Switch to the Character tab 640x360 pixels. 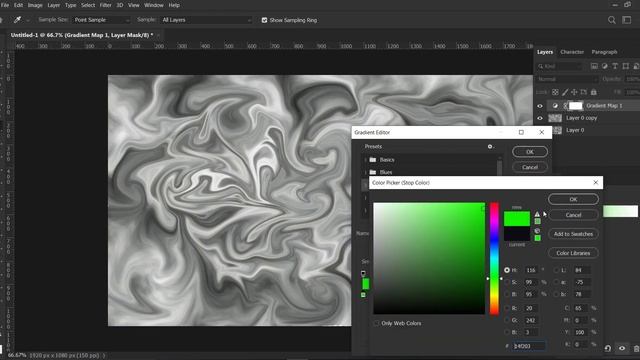(572, 52)
